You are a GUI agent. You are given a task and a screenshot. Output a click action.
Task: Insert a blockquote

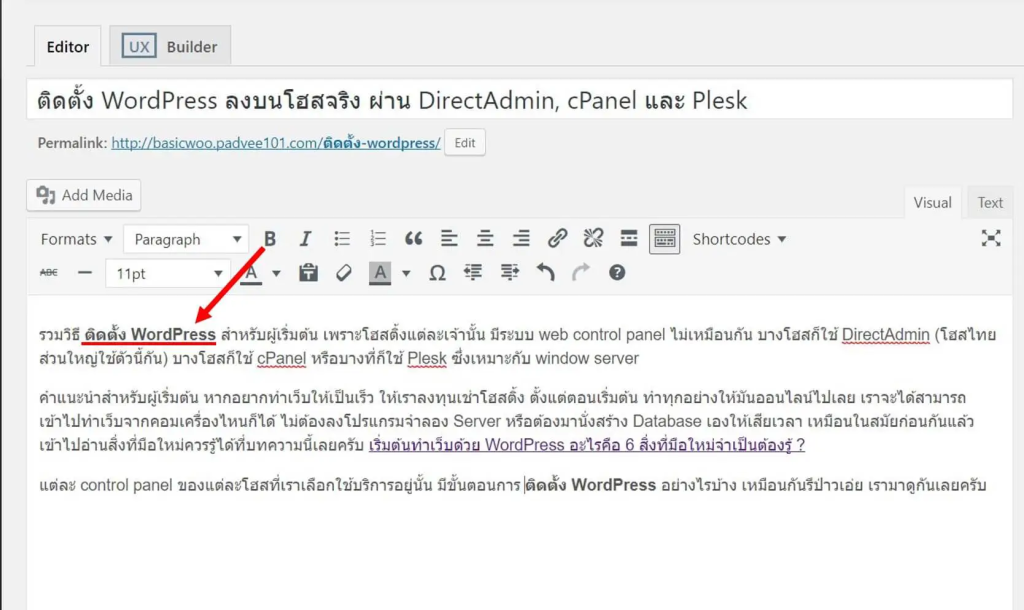tap(413, 239)
